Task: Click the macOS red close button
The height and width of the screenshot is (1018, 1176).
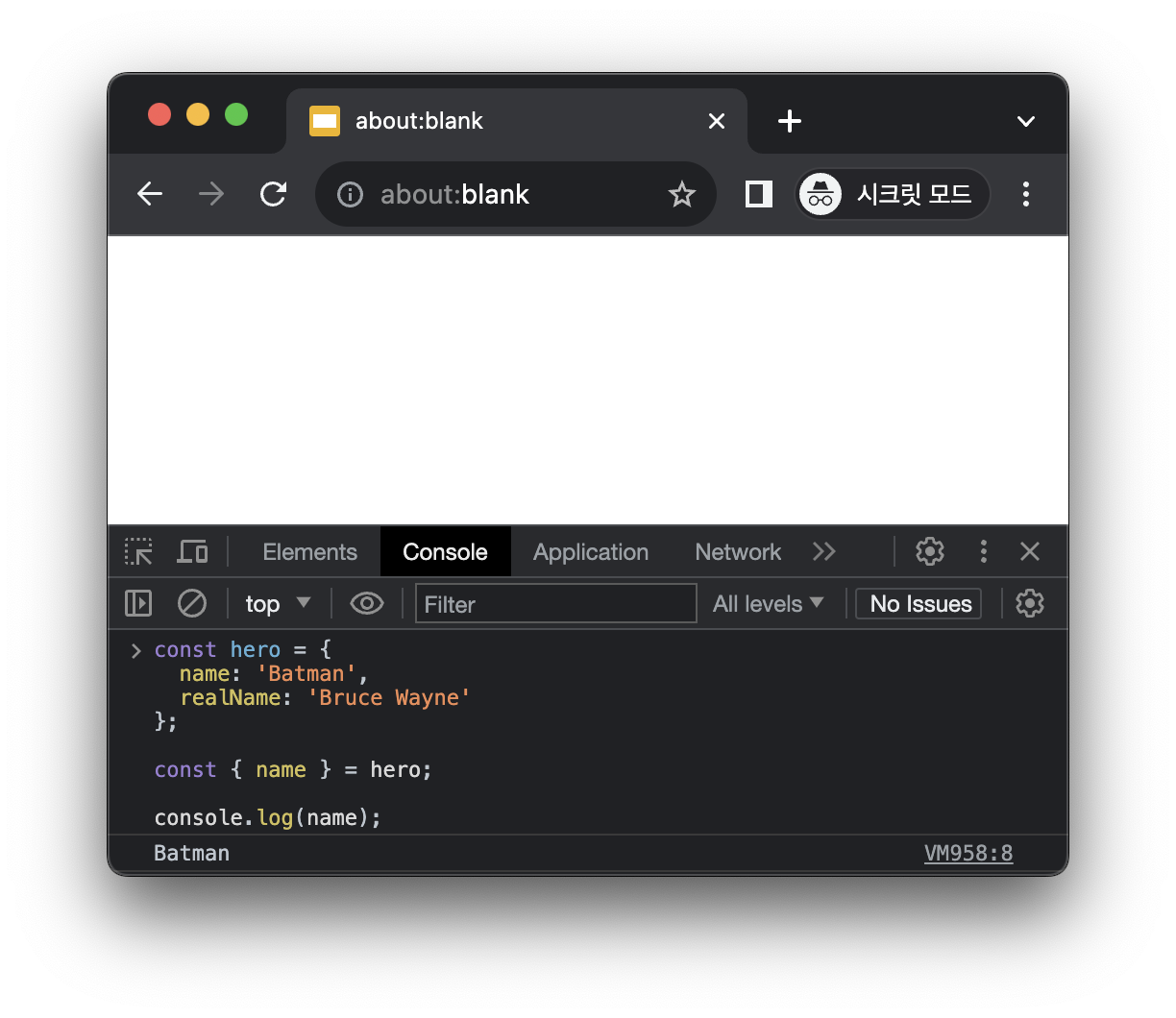Action: tap(159, 114)
